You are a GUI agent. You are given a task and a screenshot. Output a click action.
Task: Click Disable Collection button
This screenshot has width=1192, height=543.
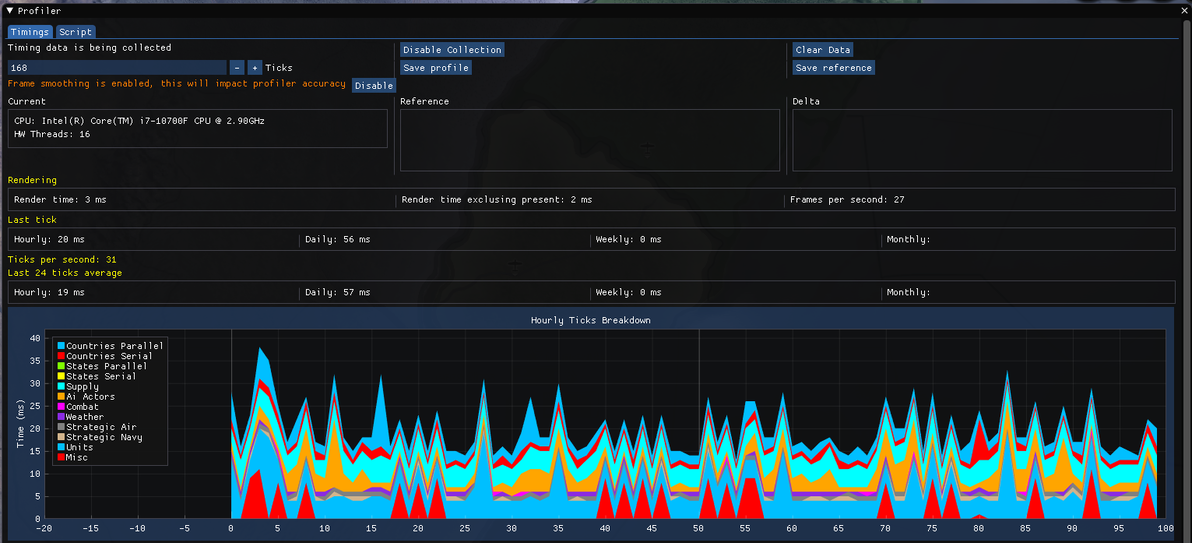(x=452, y=49)
